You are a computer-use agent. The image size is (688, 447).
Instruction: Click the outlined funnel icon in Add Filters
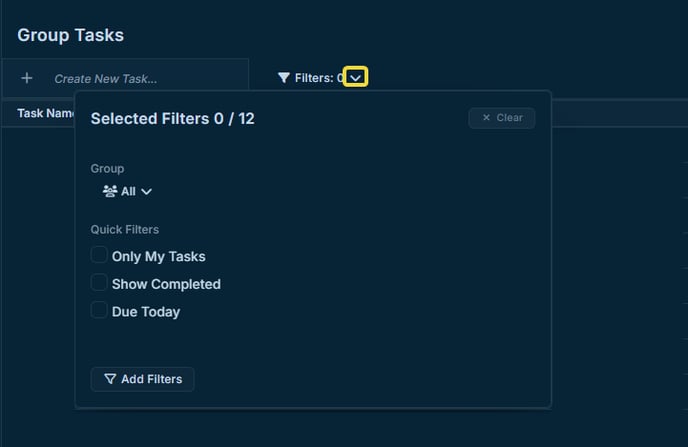pyautogui.click(x=110, y=379)
